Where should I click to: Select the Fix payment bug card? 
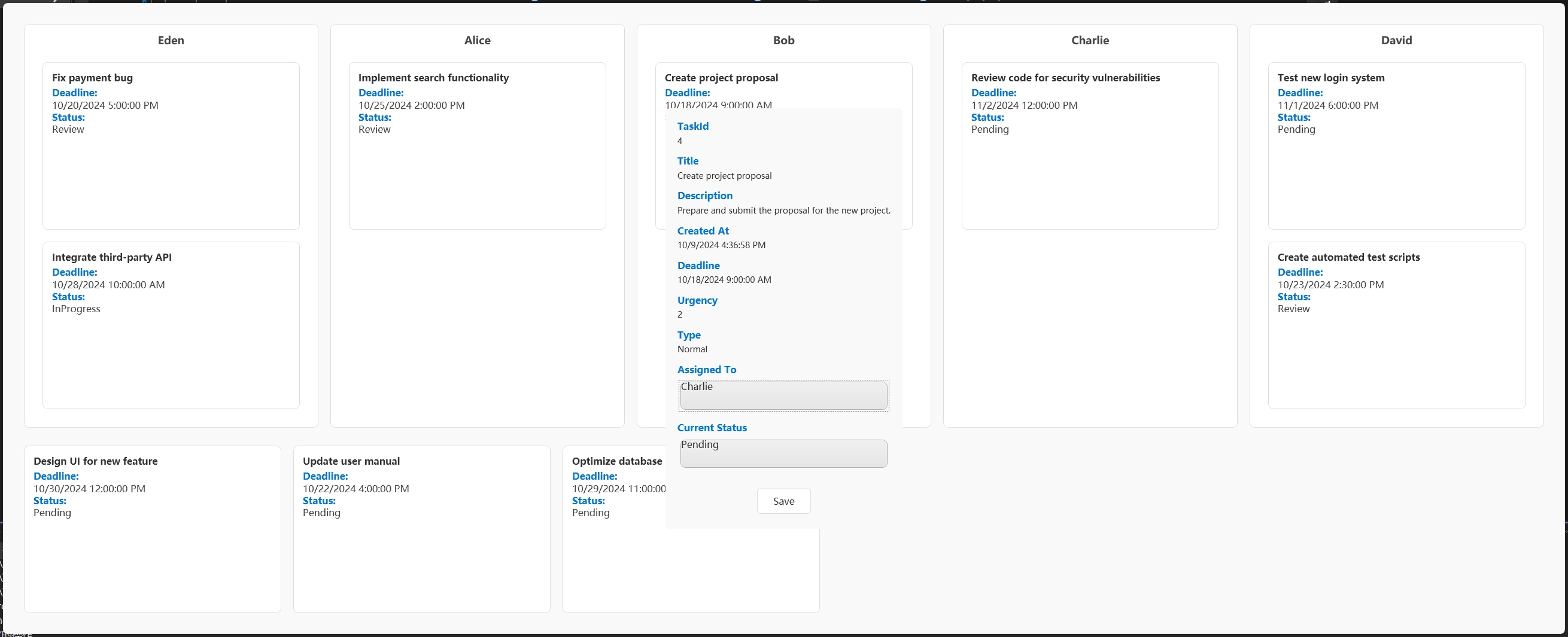tap(171, 145)
